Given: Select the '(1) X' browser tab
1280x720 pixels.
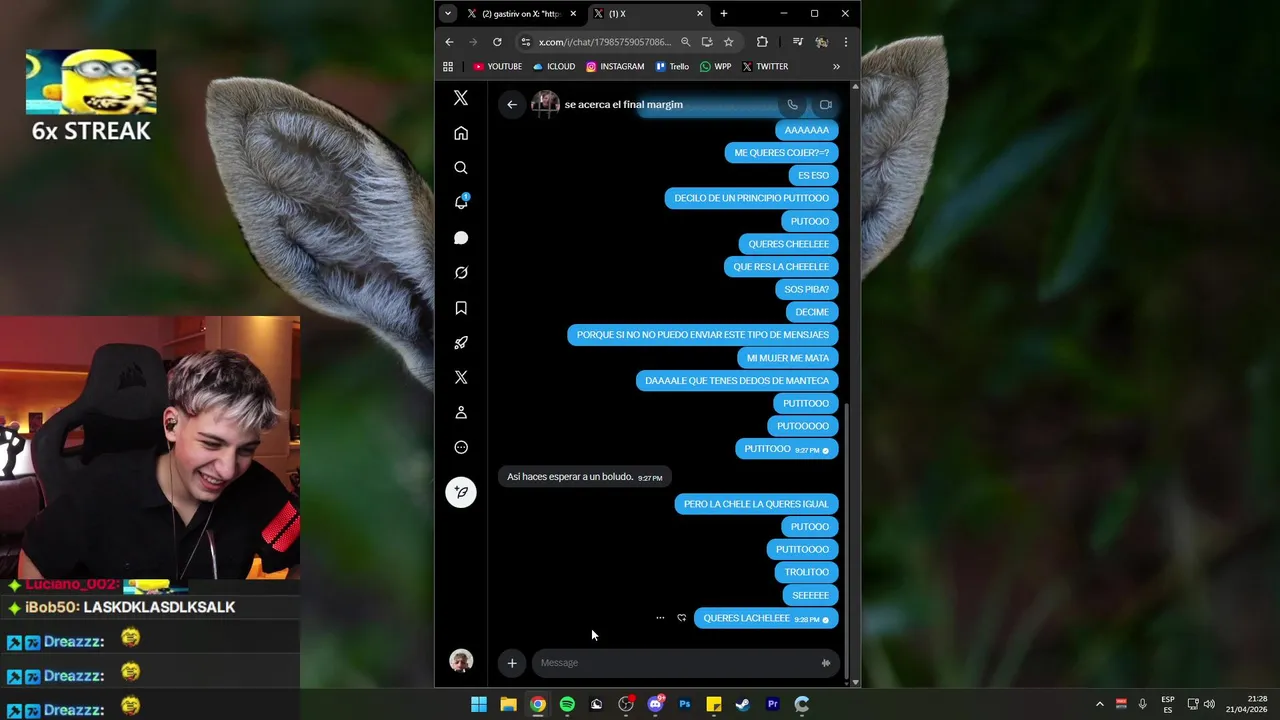Looking at the screenshot, I should pos(648,14).
